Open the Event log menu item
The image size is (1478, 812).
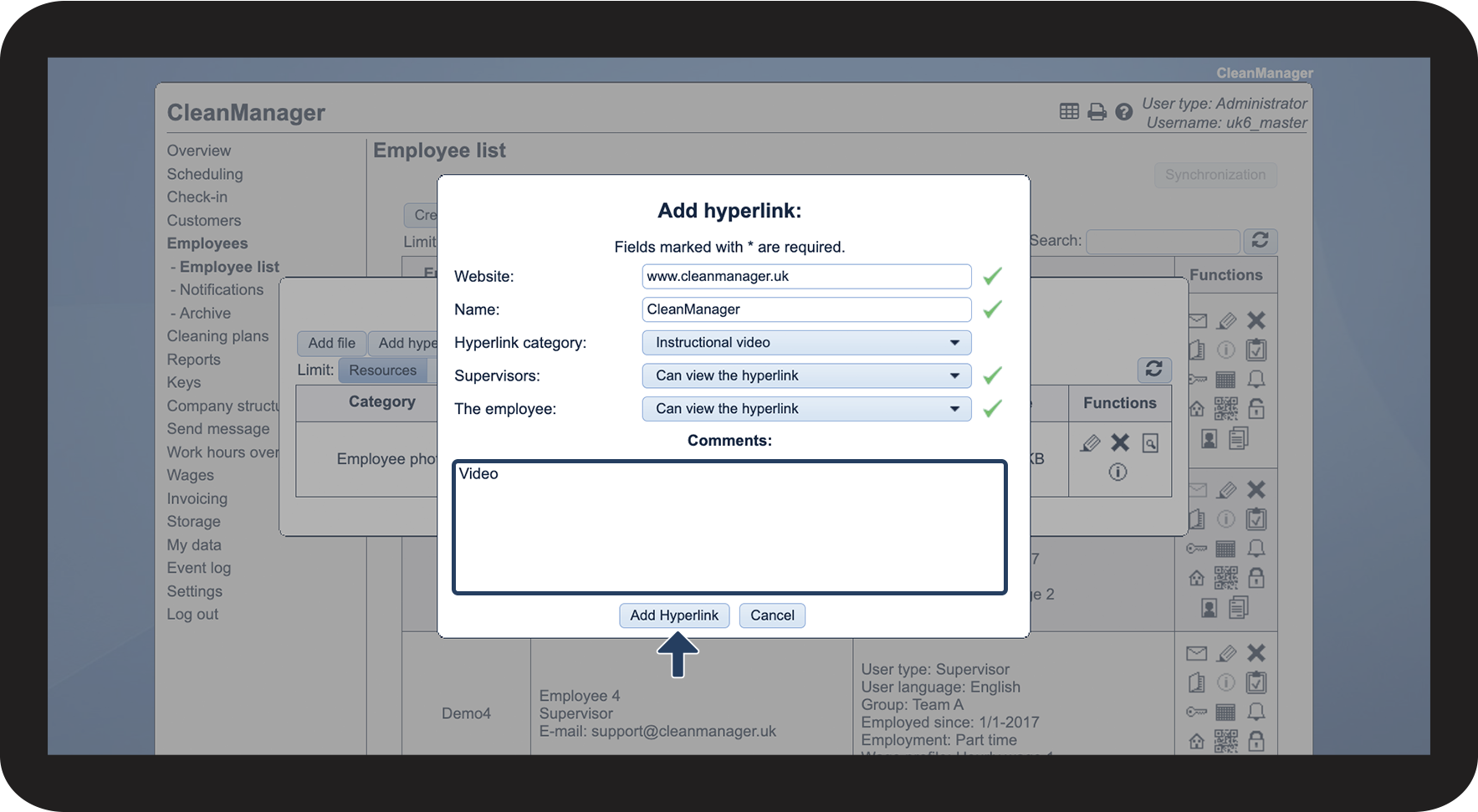tap(199, 568)
